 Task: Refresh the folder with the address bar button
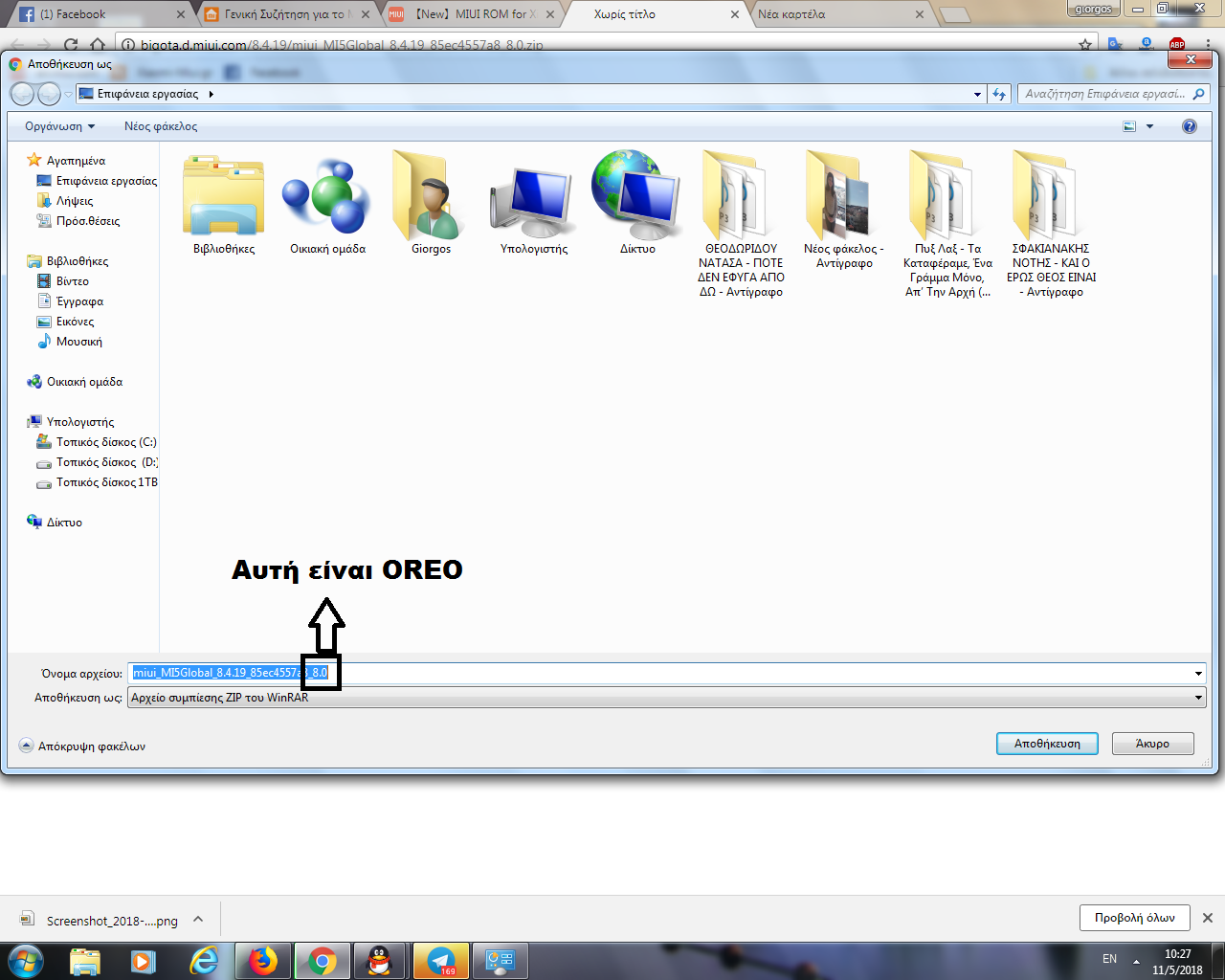[x=999, y=94]
